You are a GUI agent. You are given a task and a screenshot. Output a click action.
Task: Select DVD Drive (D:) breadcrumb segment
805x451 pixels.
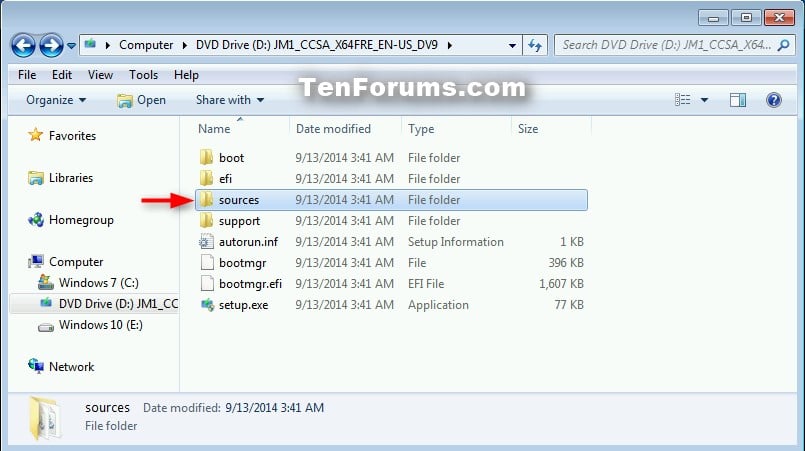[x=317, y=45]
